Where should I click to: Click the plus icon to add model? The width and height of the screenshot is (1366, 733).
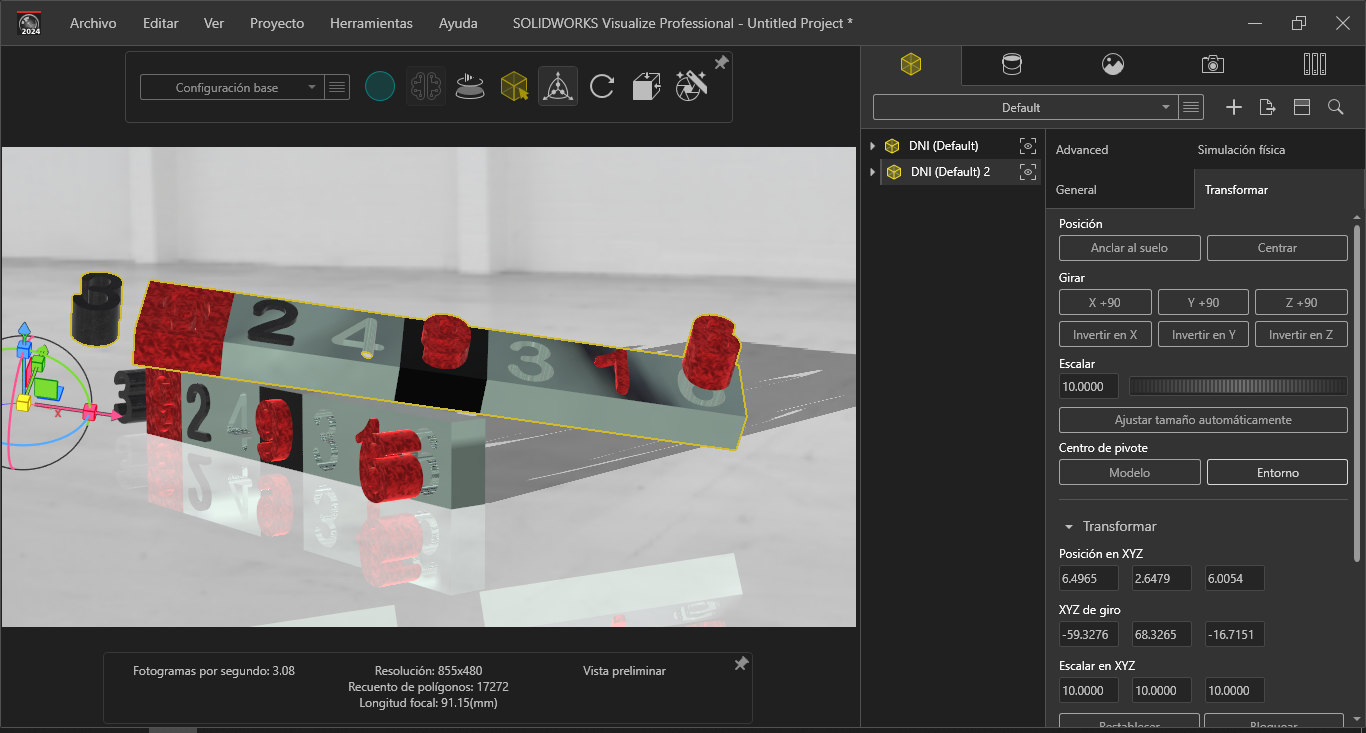tap(1234, 107)
